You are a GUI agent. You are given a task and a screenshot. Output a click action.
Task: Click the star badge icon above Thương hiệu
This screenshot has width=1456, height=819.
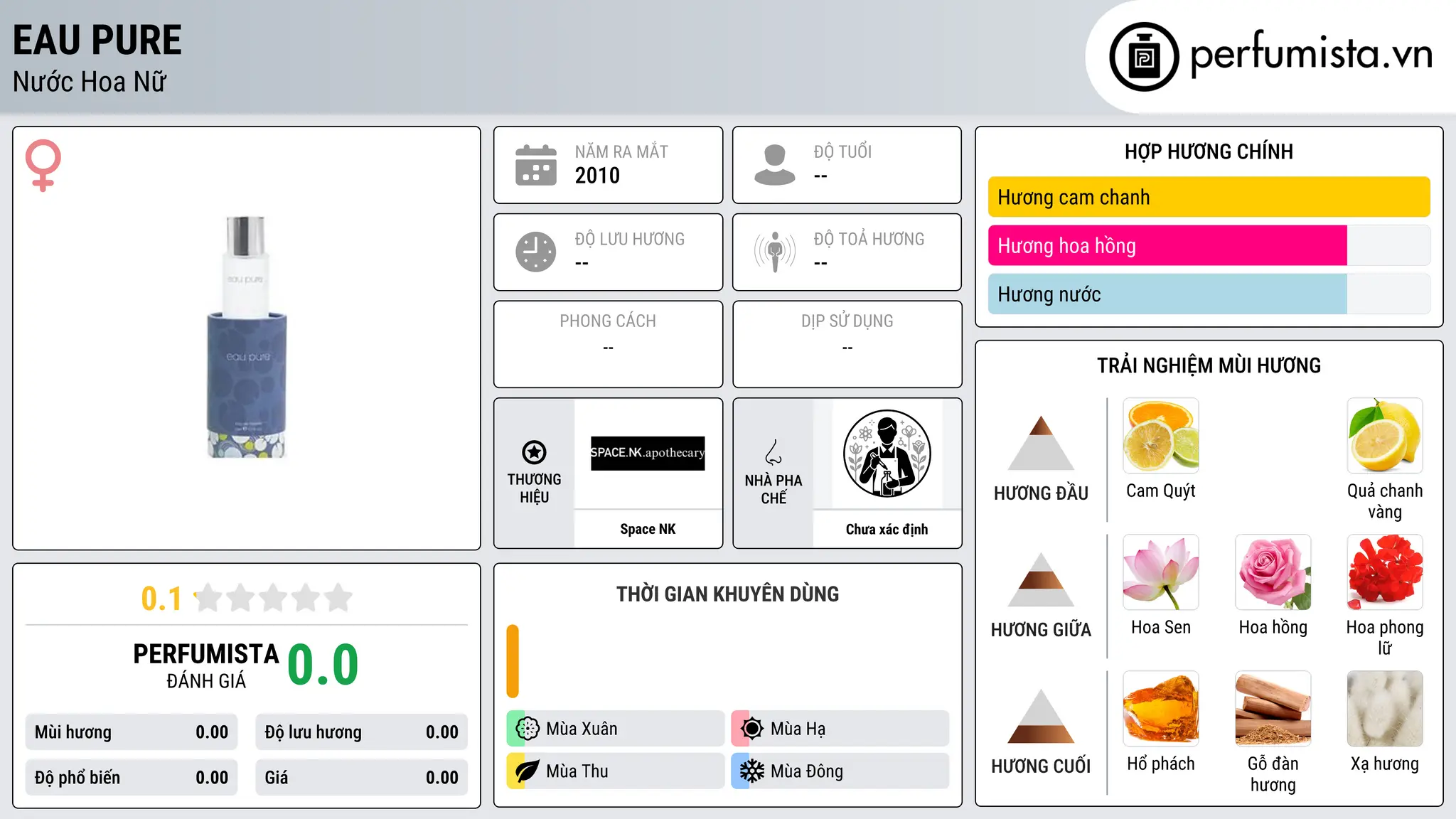(534, 451)
